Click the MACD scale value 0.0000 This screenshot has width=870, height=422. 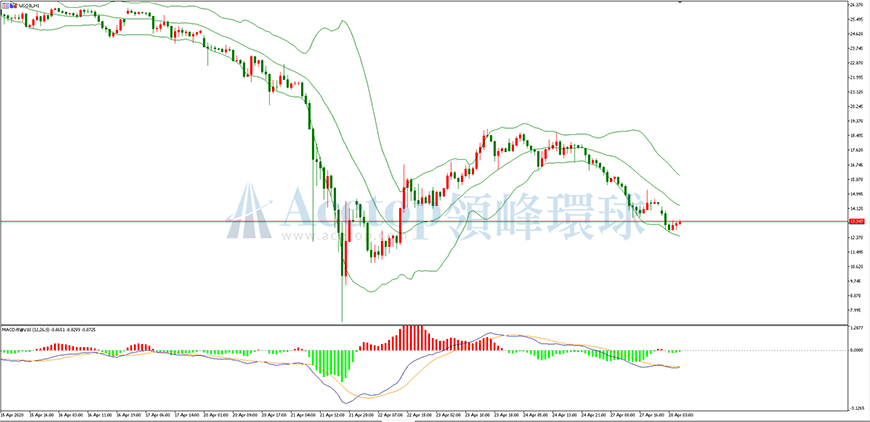(x=855, y=350)
